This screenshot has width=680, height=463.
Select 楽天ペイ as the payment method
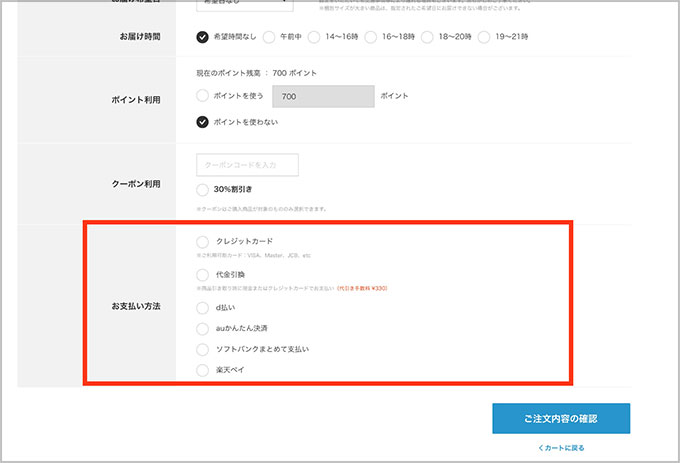click(203, 370)
